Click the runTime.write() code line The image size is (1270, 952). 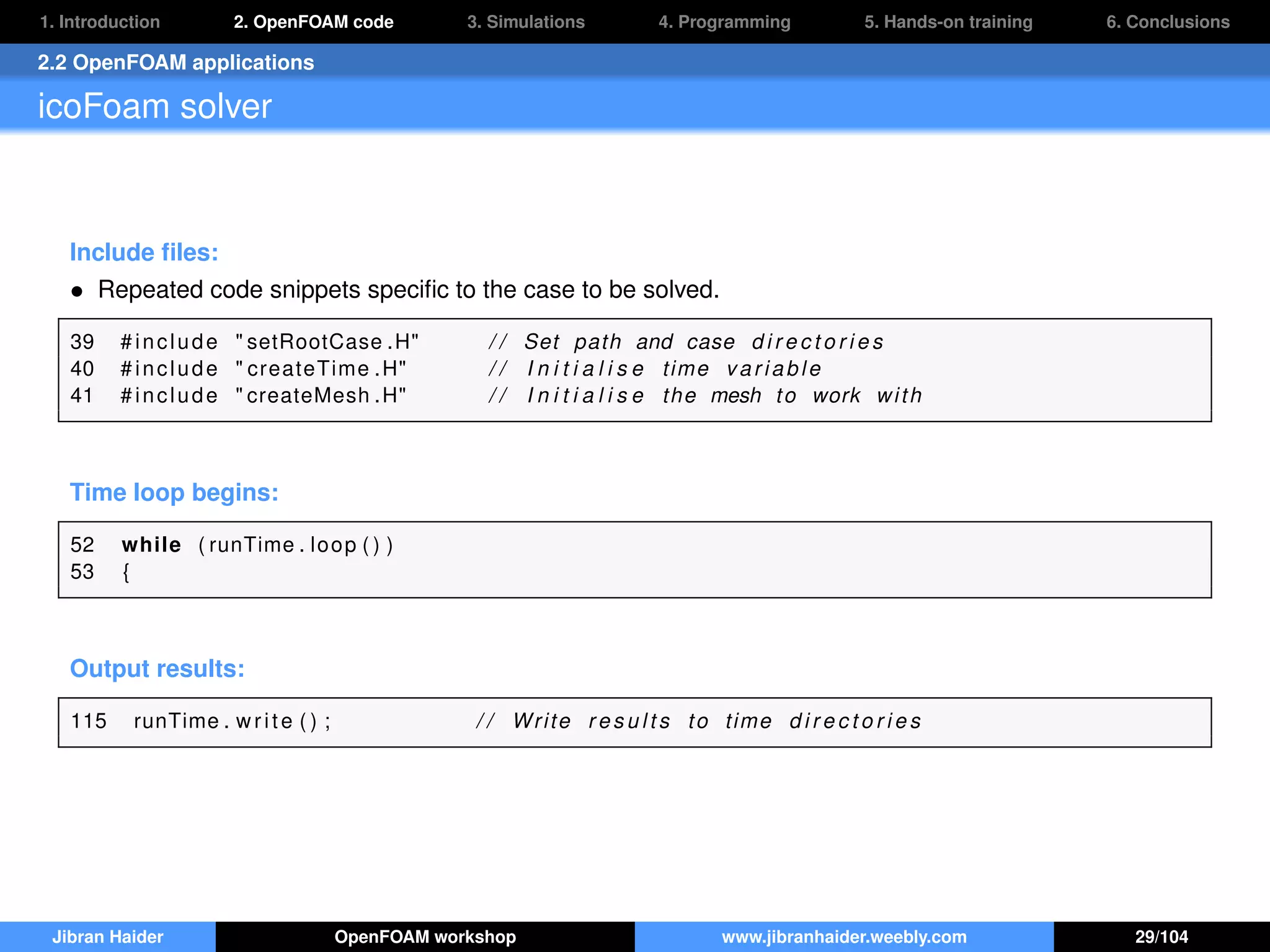coord(496,721)
